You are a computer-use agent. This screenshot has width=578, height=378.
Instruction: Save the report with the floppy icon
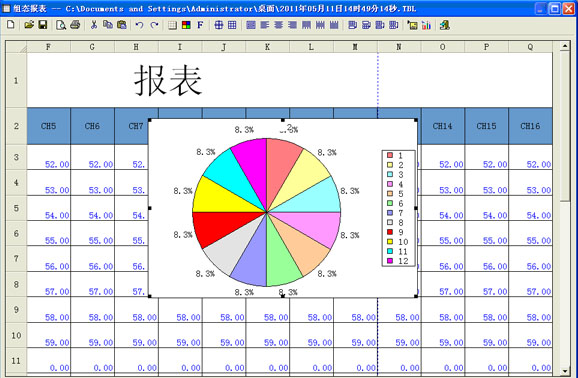click(x=43, y=25)
